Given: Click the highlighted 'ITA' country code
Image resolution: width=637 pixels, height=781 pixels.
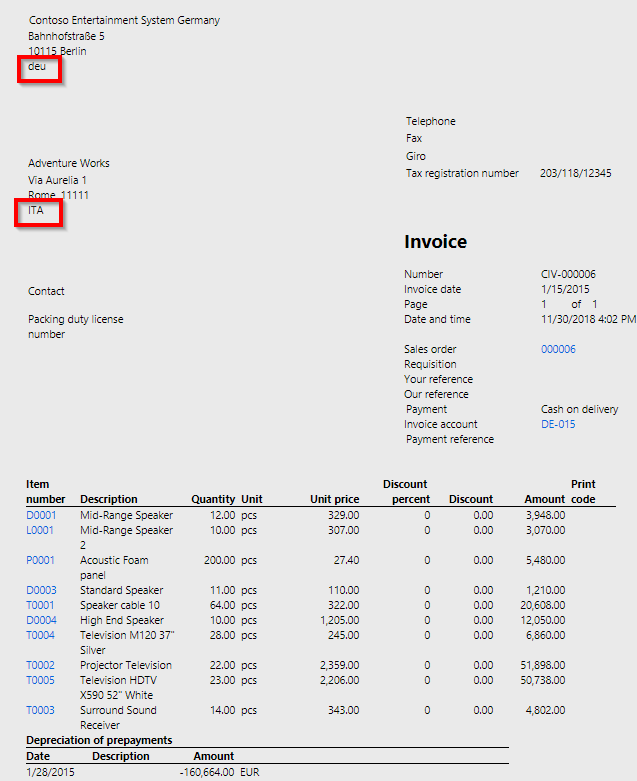Looking at the screenshot, I should click(x=36, y=211).
